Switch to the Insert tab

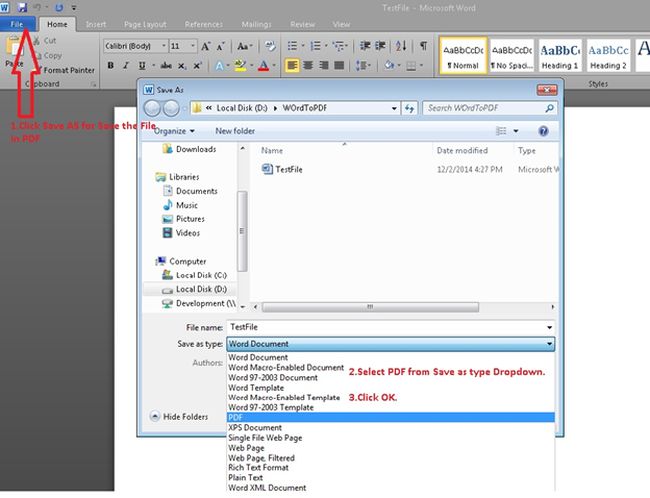tap(96, 24)
